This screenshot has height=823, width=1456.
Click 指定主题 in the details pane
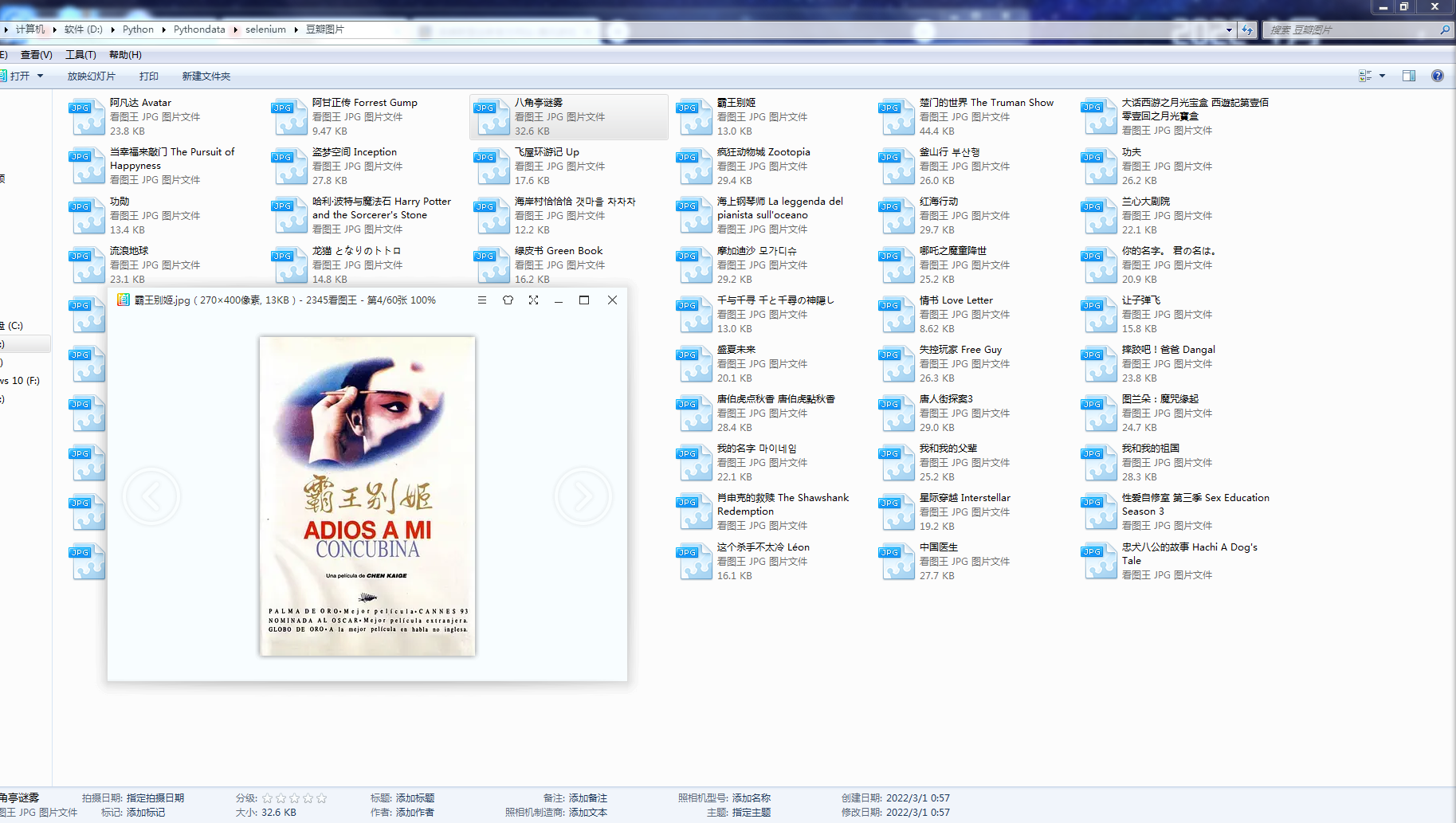(x=752, y=813)
